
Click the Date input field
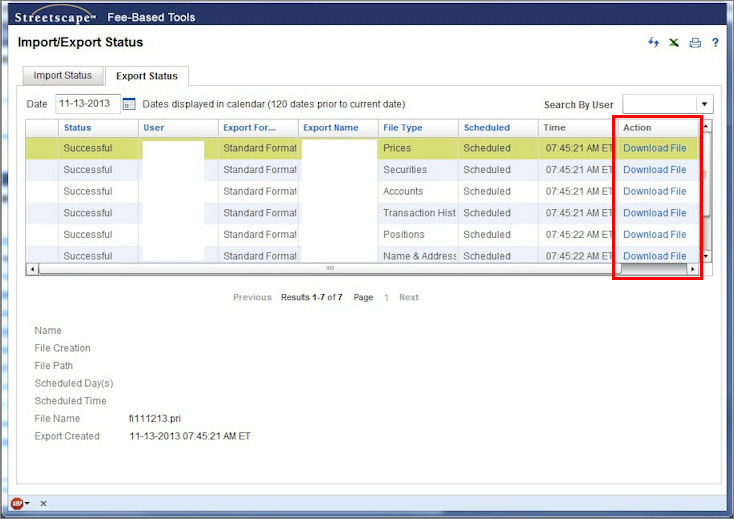coord(87,104)
